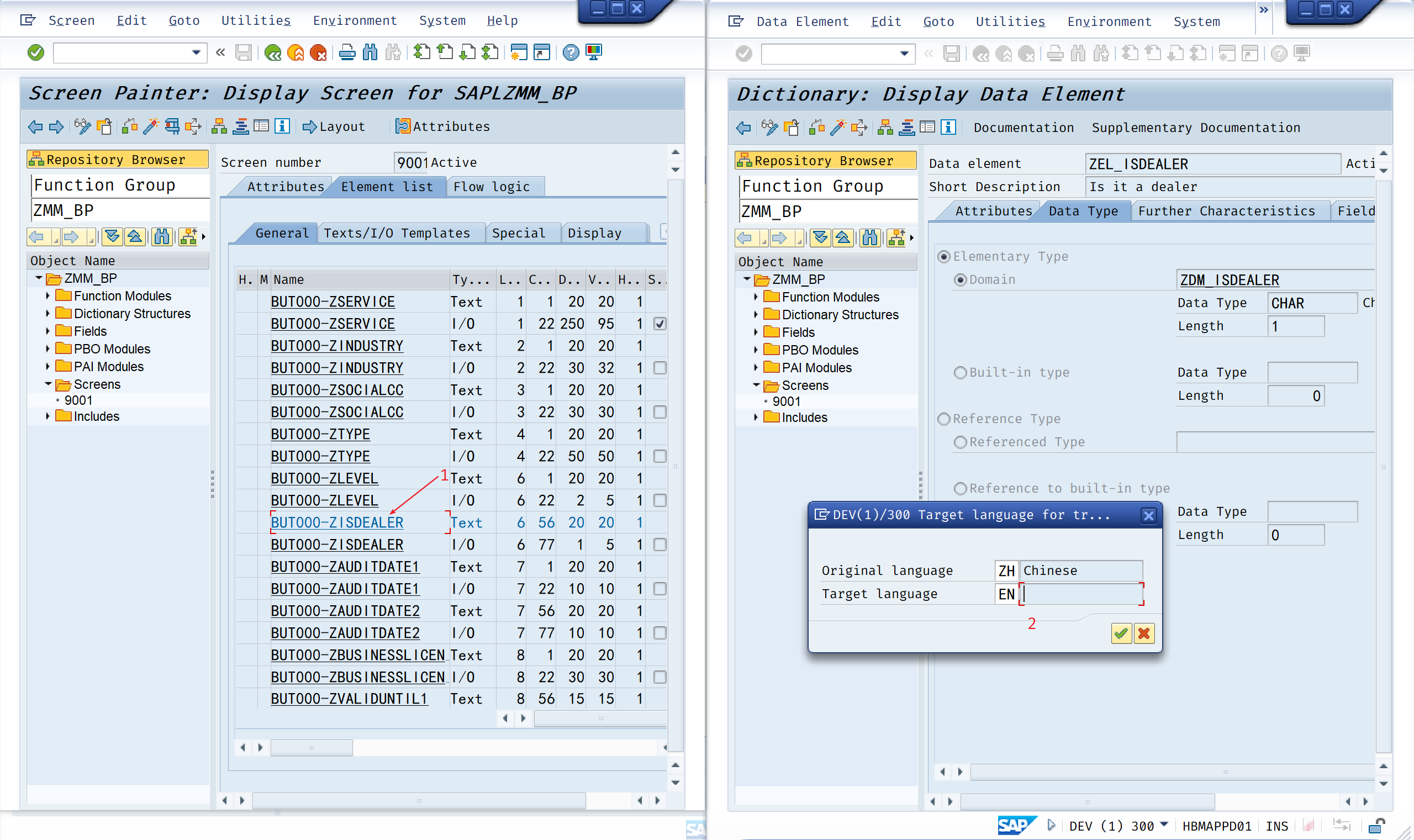The width and height of the screenshot is (1414, 840).
Task: Click expand-all icon in left Repository Browser
Action: tap(112, 236)
